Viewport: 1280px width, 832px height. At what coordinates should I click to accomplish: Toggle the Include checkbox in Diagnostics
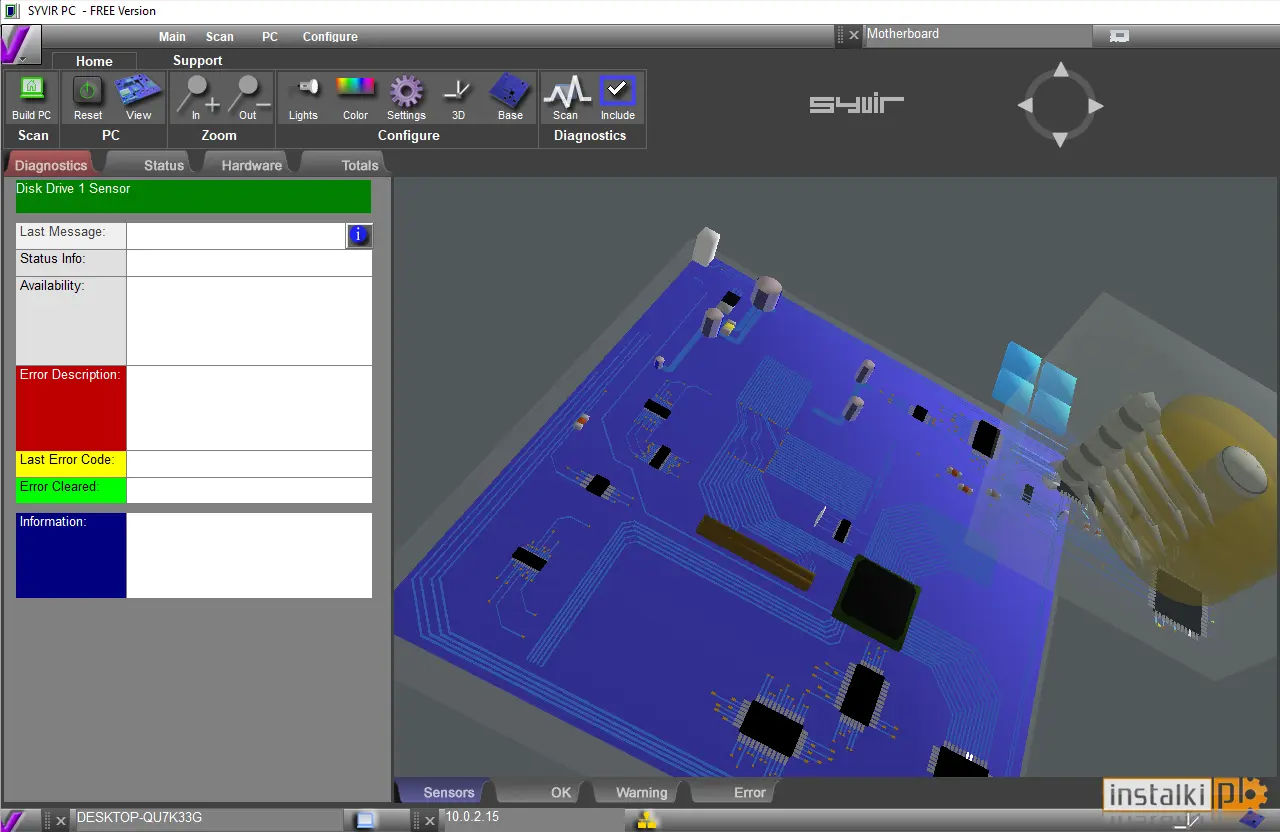(x=618, y=90)
